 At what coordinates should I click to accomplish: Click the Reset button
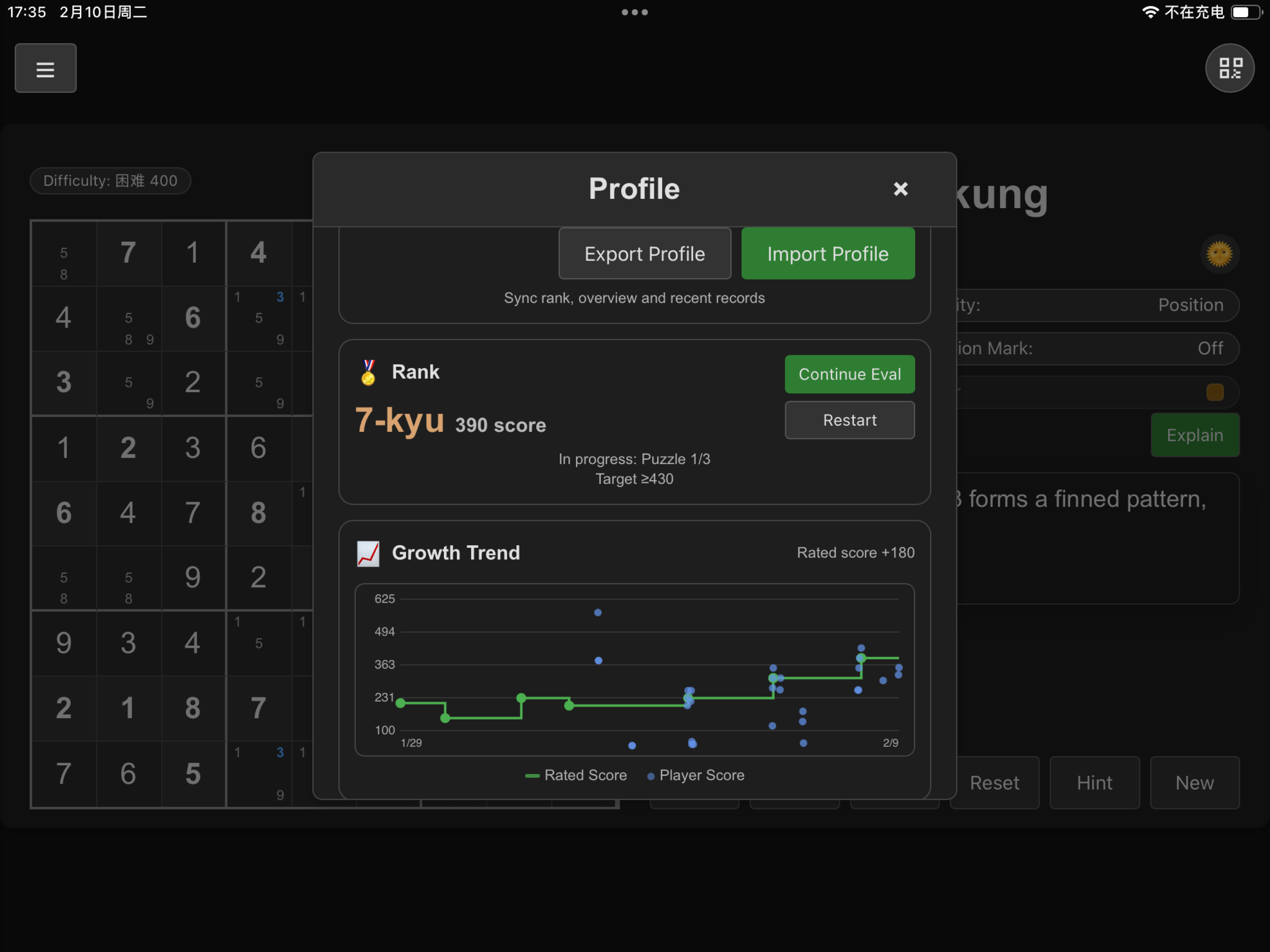coord(994,783)
